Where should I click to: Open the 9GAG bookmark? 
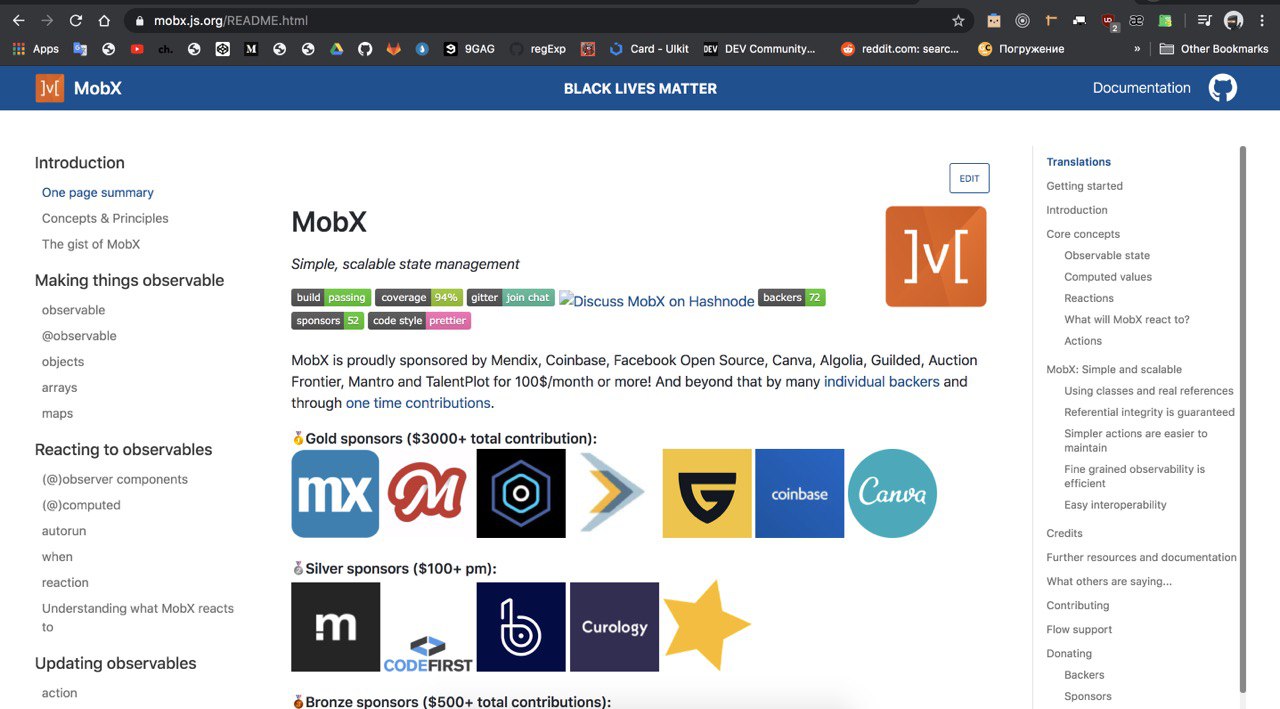[470, 48]
